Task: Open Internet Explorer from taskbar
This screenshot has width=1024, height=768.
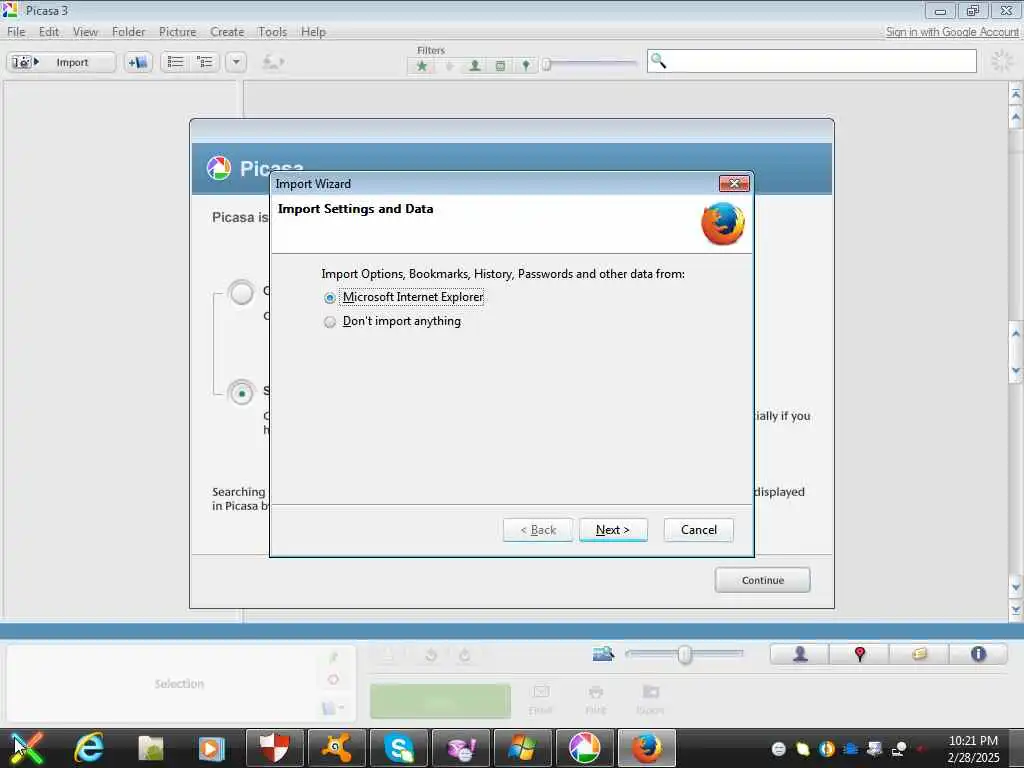Action: click(89, 748)
